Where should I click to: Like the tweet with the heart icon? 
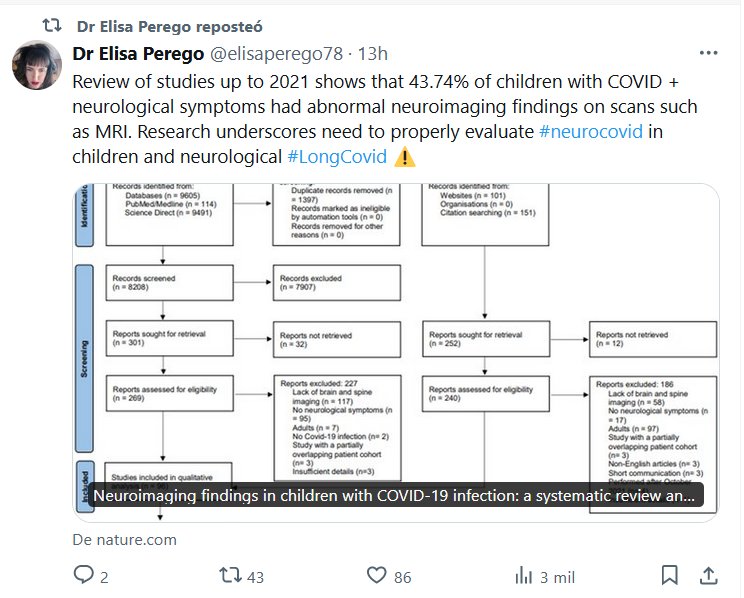coord(376,575)
